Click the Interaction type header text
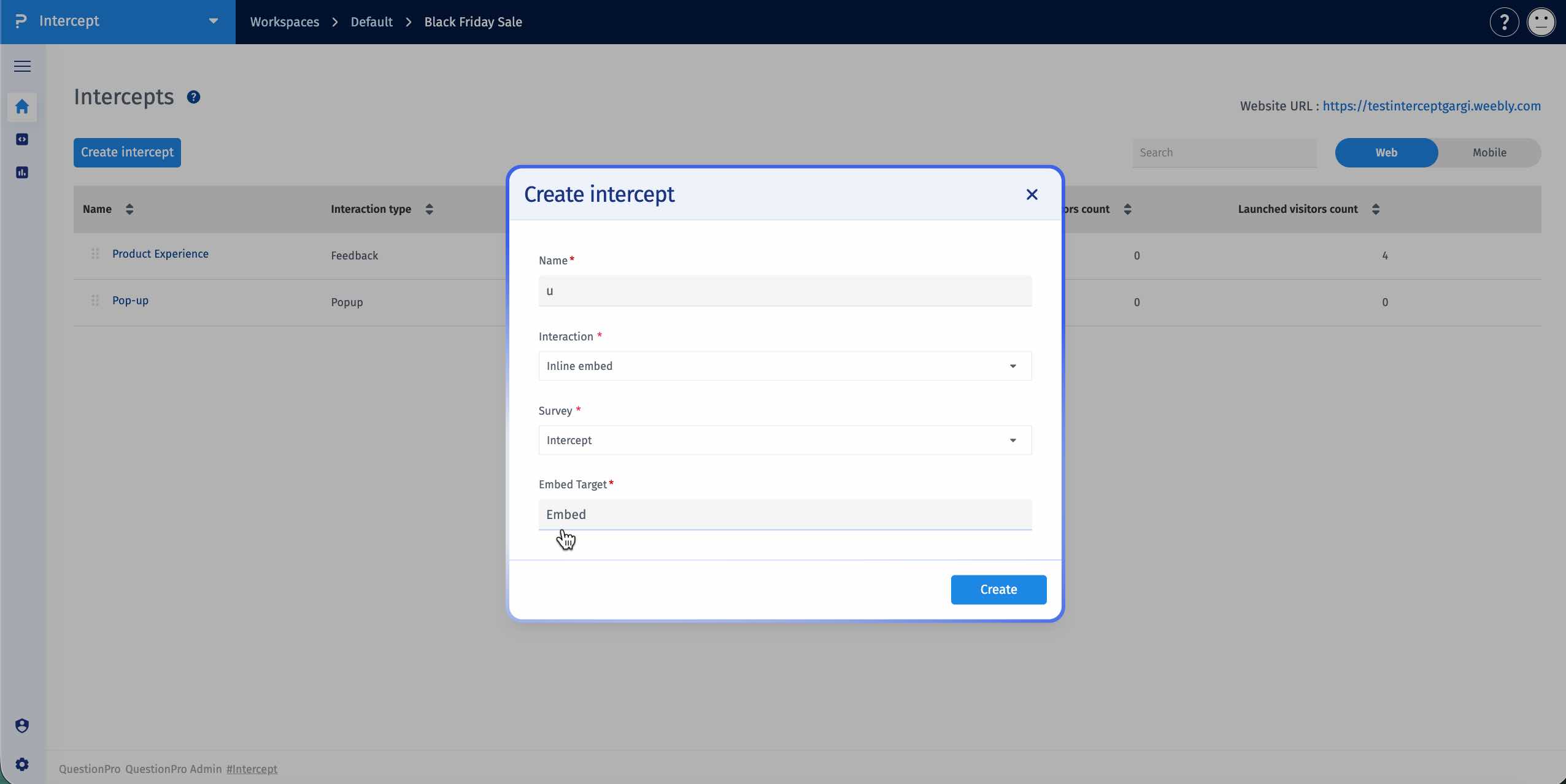The width and height of the screenshot is (1566, 784). pos(371,209)
